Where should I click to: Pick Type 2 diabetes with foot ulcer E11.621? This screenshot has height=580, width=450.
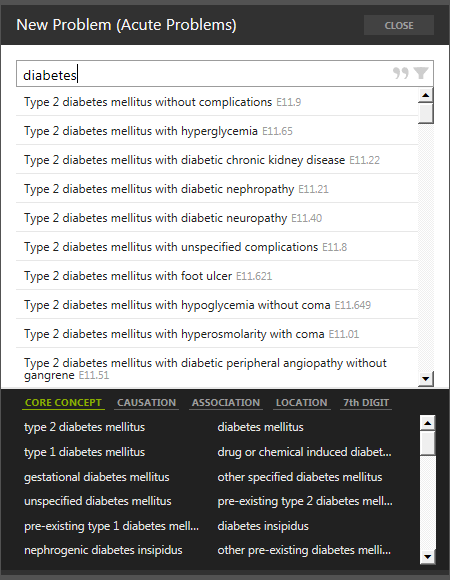[x=217, y=276]
